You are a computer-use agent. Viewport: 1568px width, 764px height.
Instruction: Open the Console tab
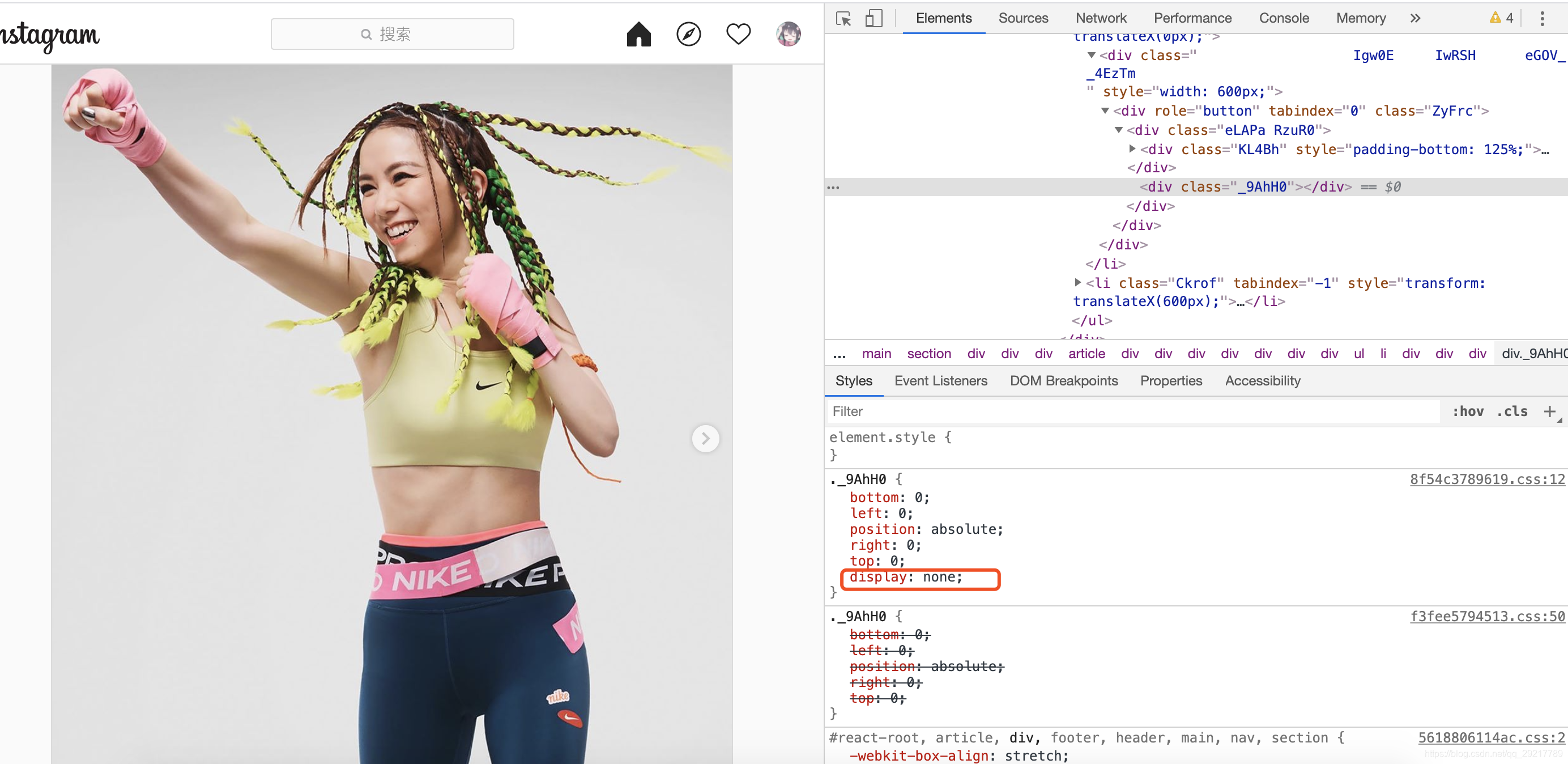point(1284,18)
